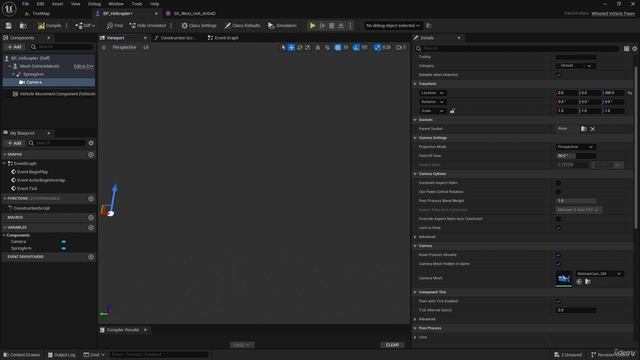Open play options three-dot menu
Screen dimensions: 640x360
350,26
